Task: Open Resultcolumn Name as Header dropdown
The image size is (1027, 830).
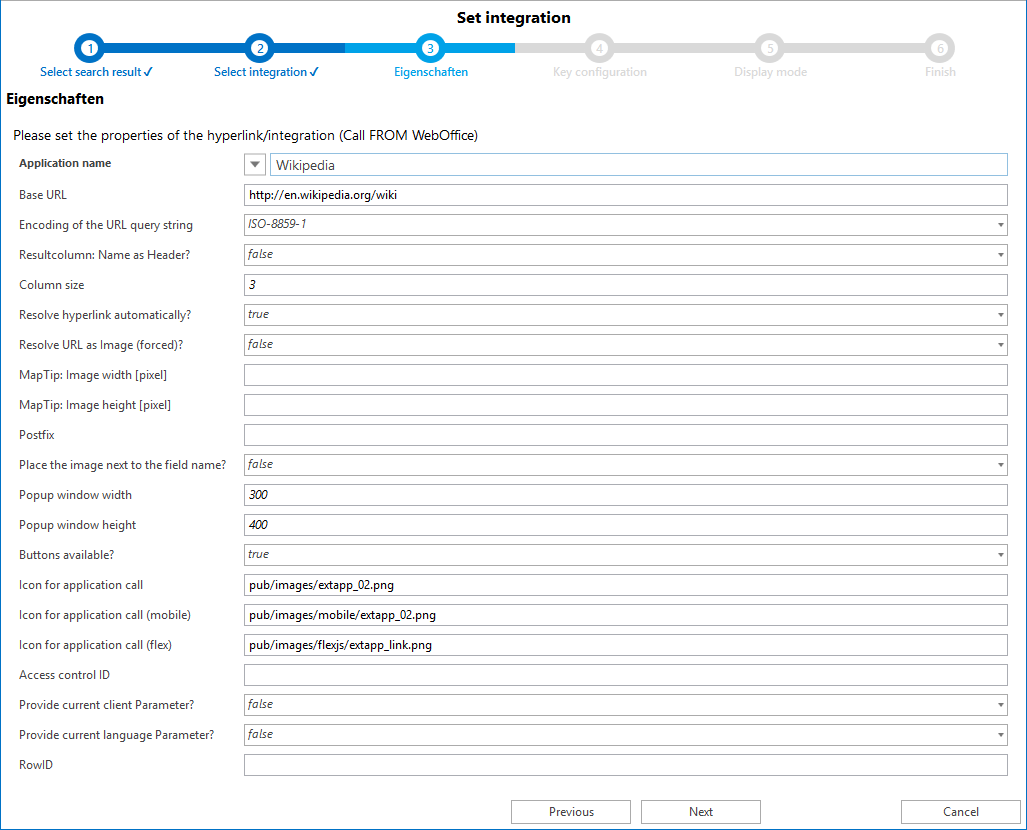Action: (x=1000, y=255)
